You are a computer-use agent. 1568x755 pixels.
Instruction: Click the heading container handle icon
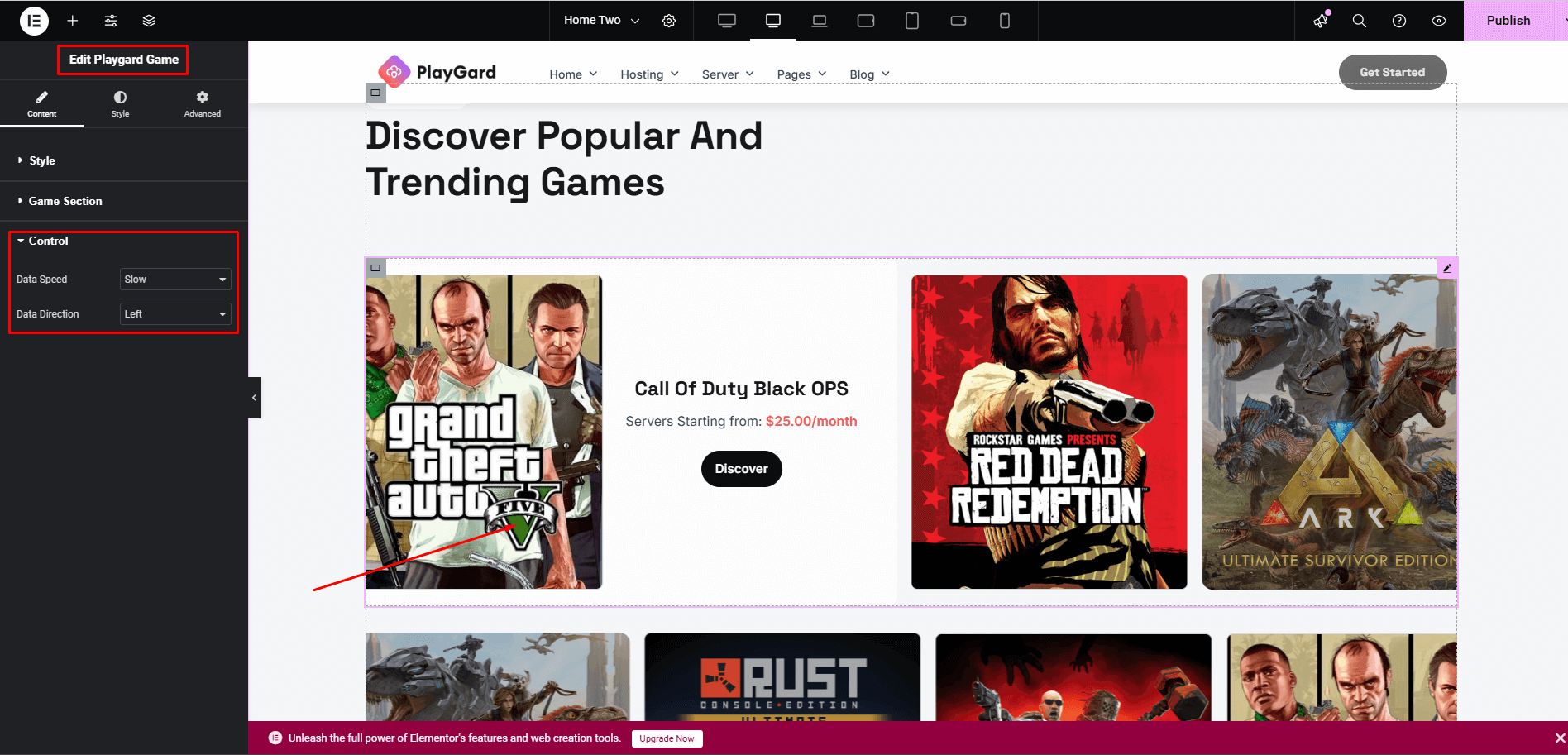pyautogui.click(x=375, y=93)
